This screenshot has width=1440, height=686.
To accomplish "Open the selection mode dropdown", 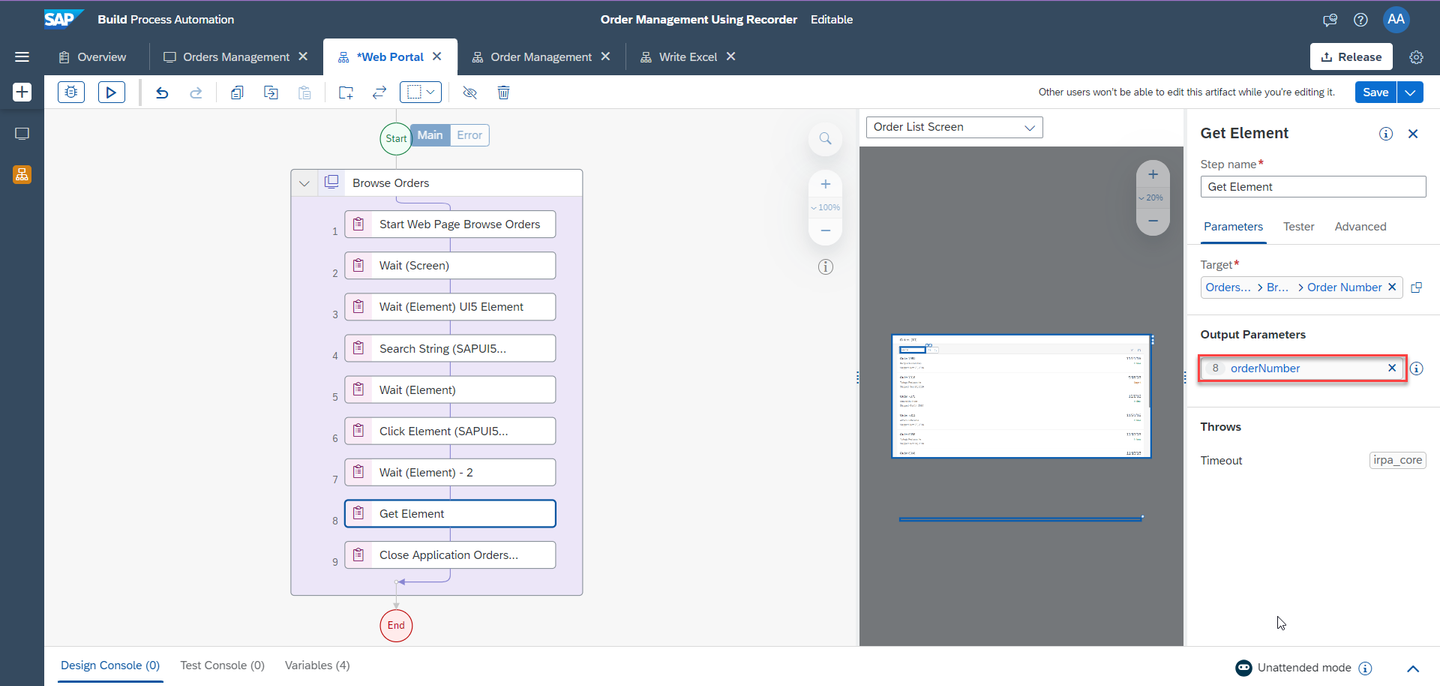I will point(421,92).
